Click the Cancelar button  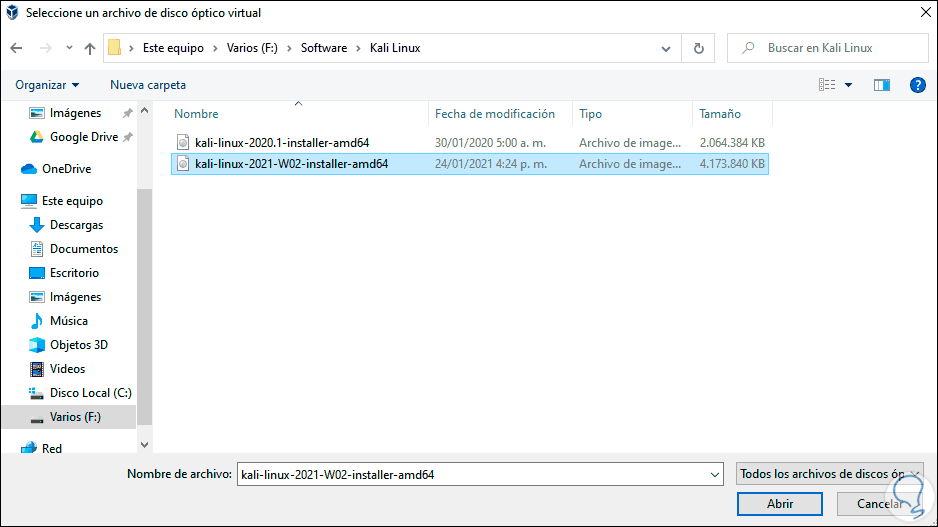tap(879, 504)
